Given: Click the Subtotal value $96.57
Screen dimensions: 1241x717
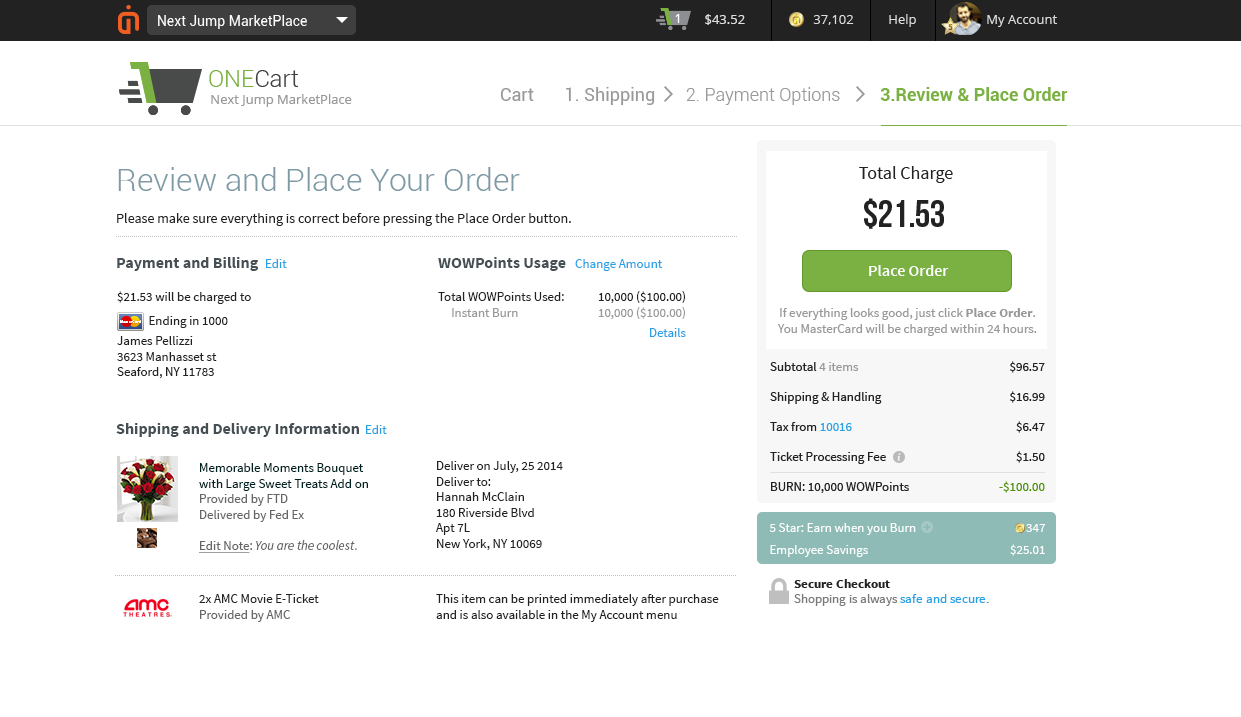Looking at the screenshot, I should coord(1027,367).
